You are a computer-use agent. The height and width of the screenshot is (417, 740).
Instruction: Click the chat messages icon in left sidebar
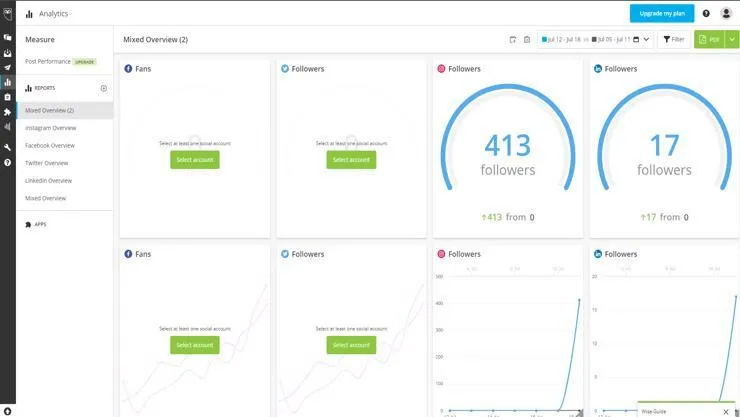click(7, 37)
